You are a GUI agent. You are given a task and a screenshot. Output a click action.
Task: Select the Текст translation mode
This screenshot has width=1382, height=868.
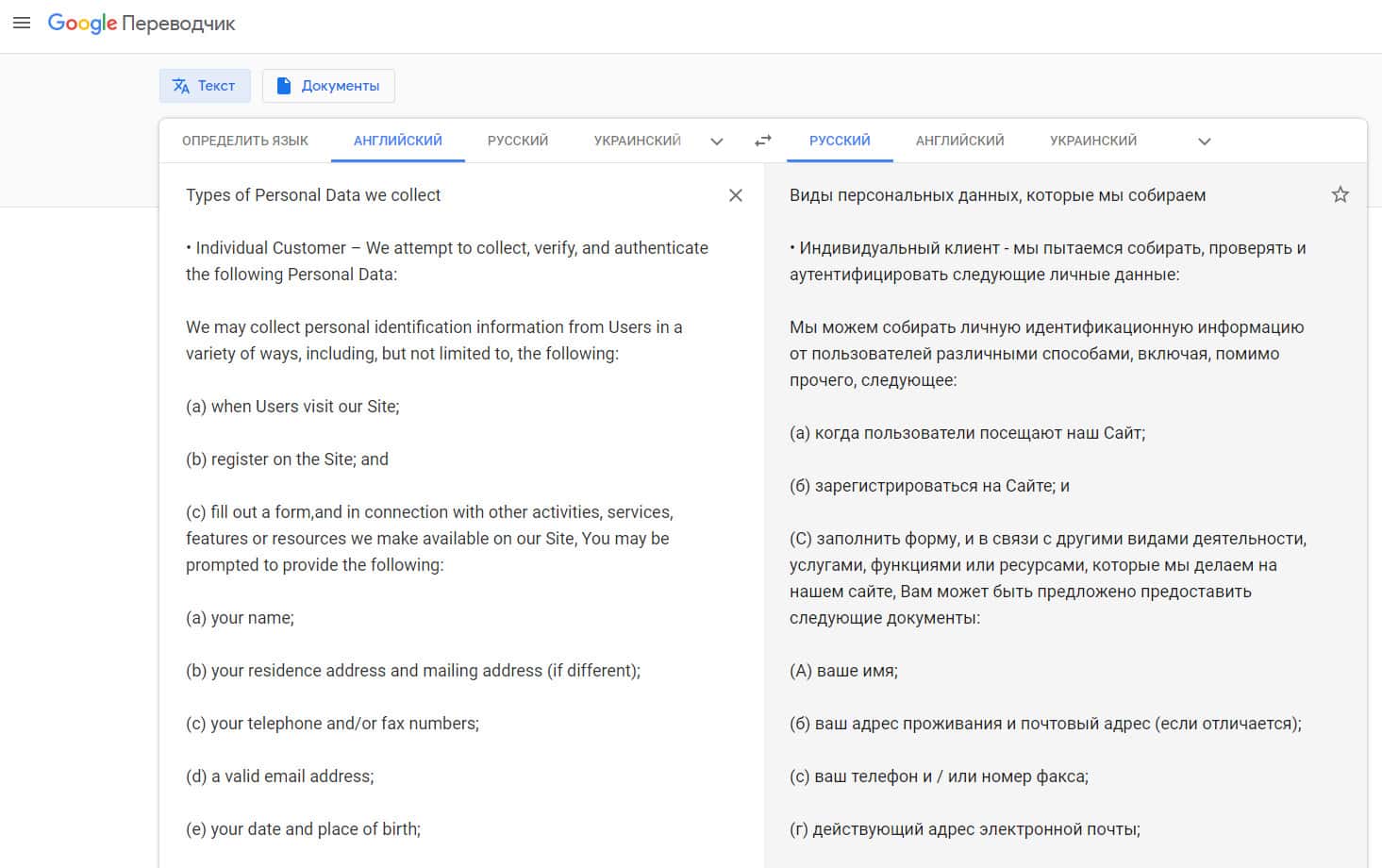[204, 86]
